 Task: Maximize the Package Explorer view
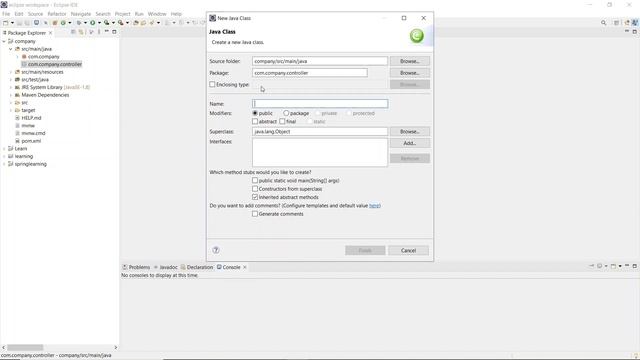click(x=114, y=32)
